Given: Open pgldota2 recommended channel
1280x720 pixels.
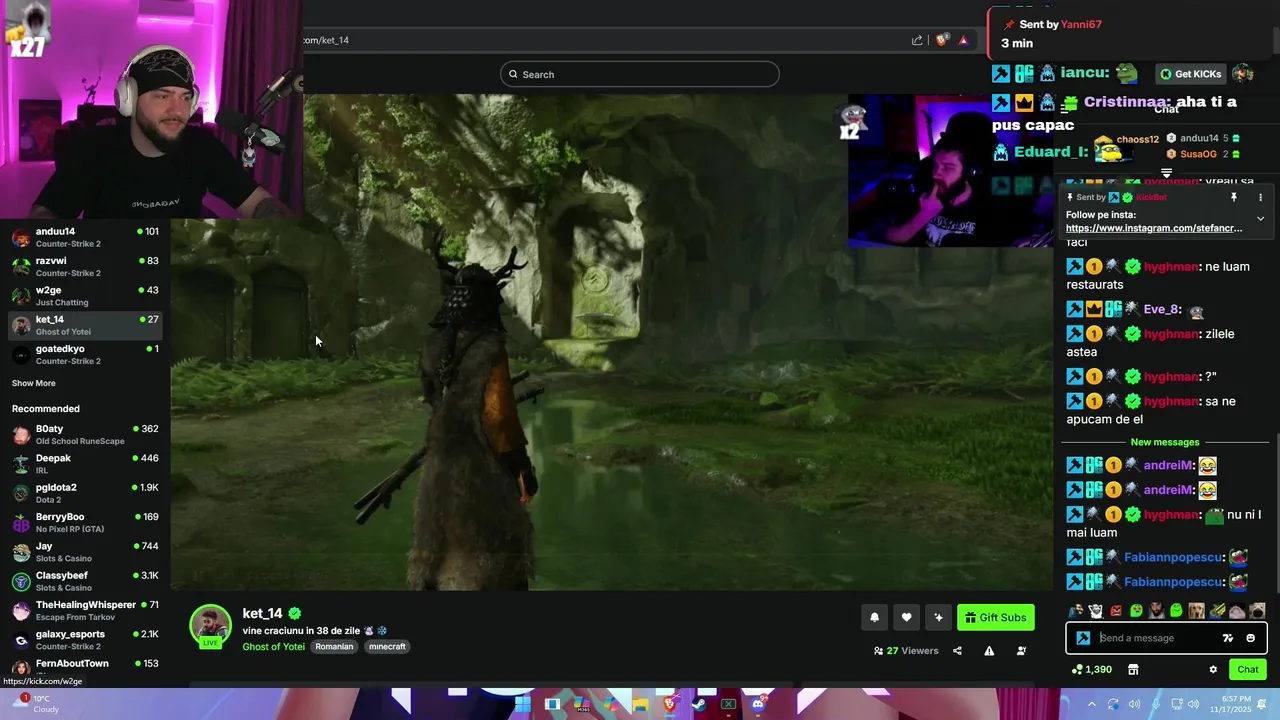Looking at the screenshot, I should click(85, 493).
